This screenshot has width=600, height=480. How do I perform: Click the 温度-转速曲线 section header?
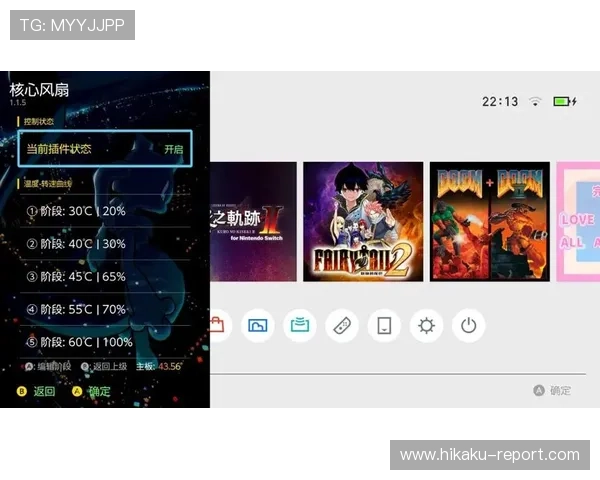47,184
